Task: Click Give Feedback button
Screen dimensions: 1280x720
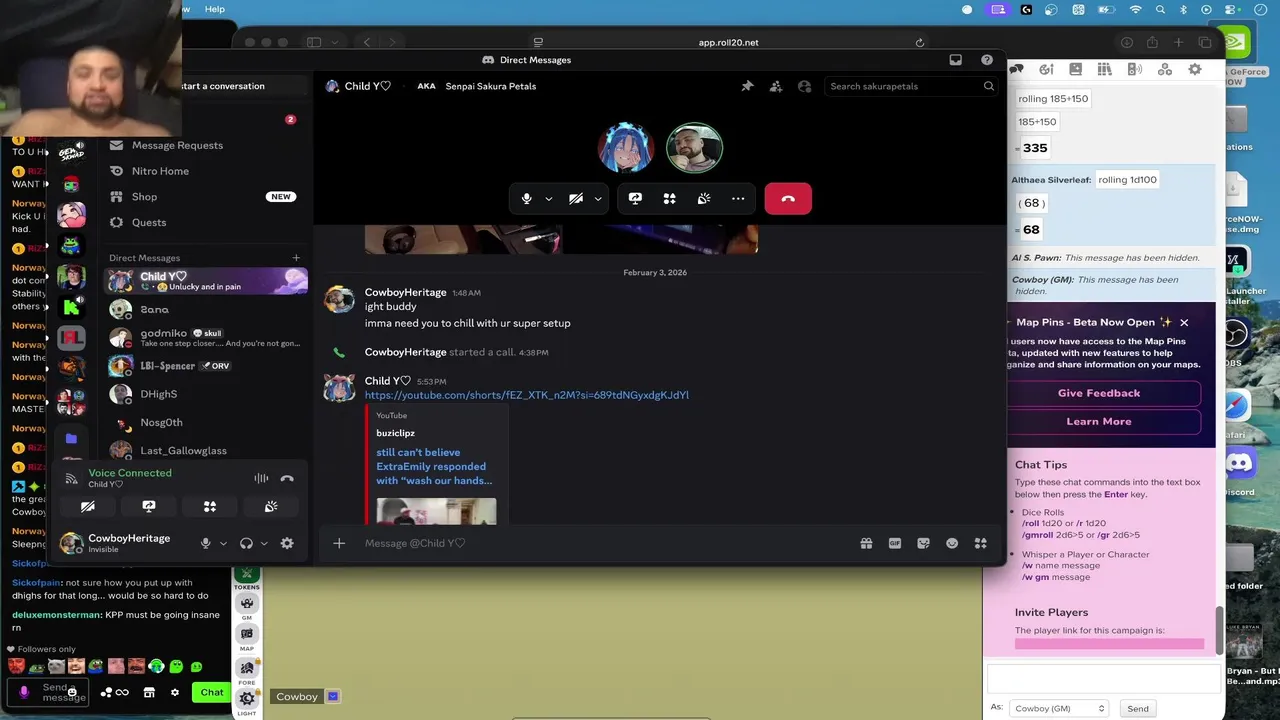Action: pyautogui.click(x=1099, y=393)
